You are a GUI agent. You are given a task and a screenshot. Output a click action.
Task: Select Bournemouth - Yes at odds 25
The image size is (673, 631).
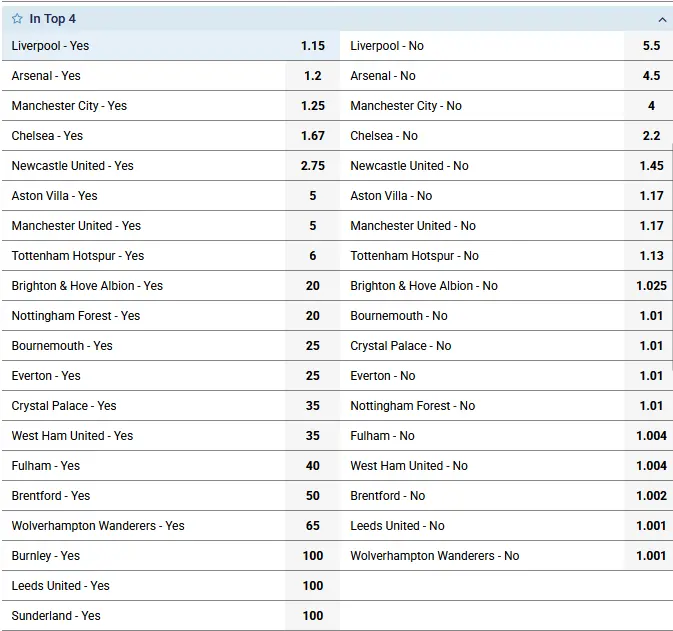(x=169, y=346)
